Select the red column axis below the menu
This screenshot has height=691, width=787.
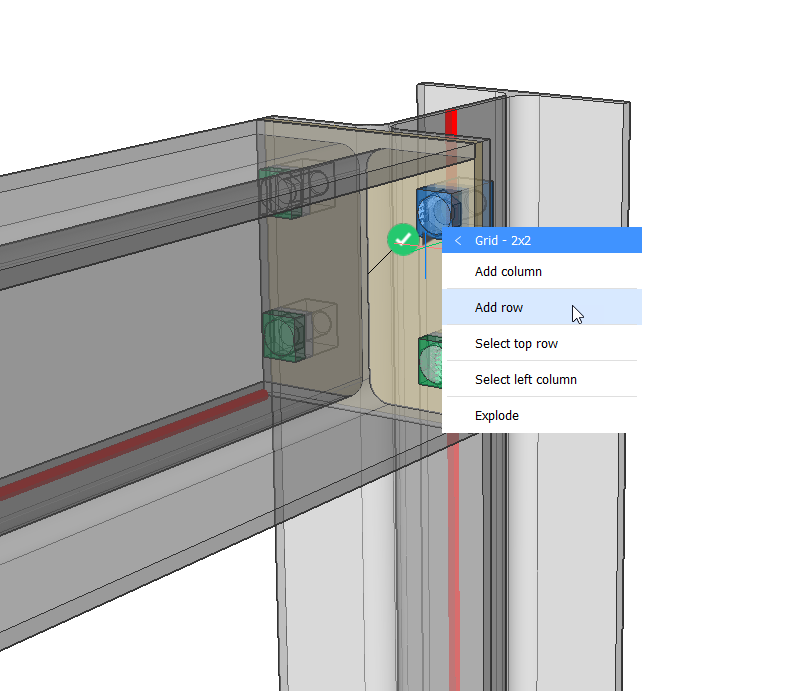454,560
